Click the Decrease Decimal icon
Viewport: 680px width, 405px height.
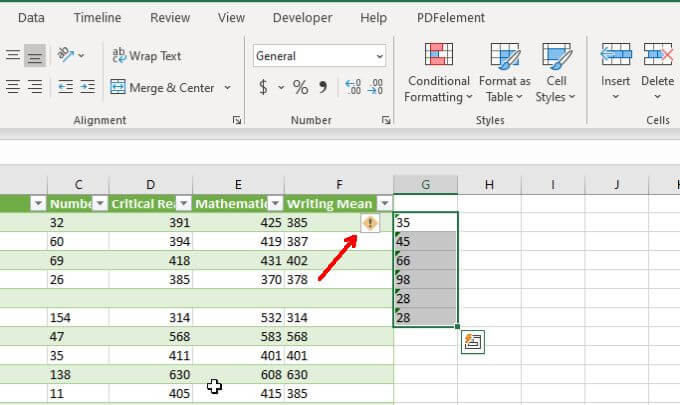click(x=378, y=88)
